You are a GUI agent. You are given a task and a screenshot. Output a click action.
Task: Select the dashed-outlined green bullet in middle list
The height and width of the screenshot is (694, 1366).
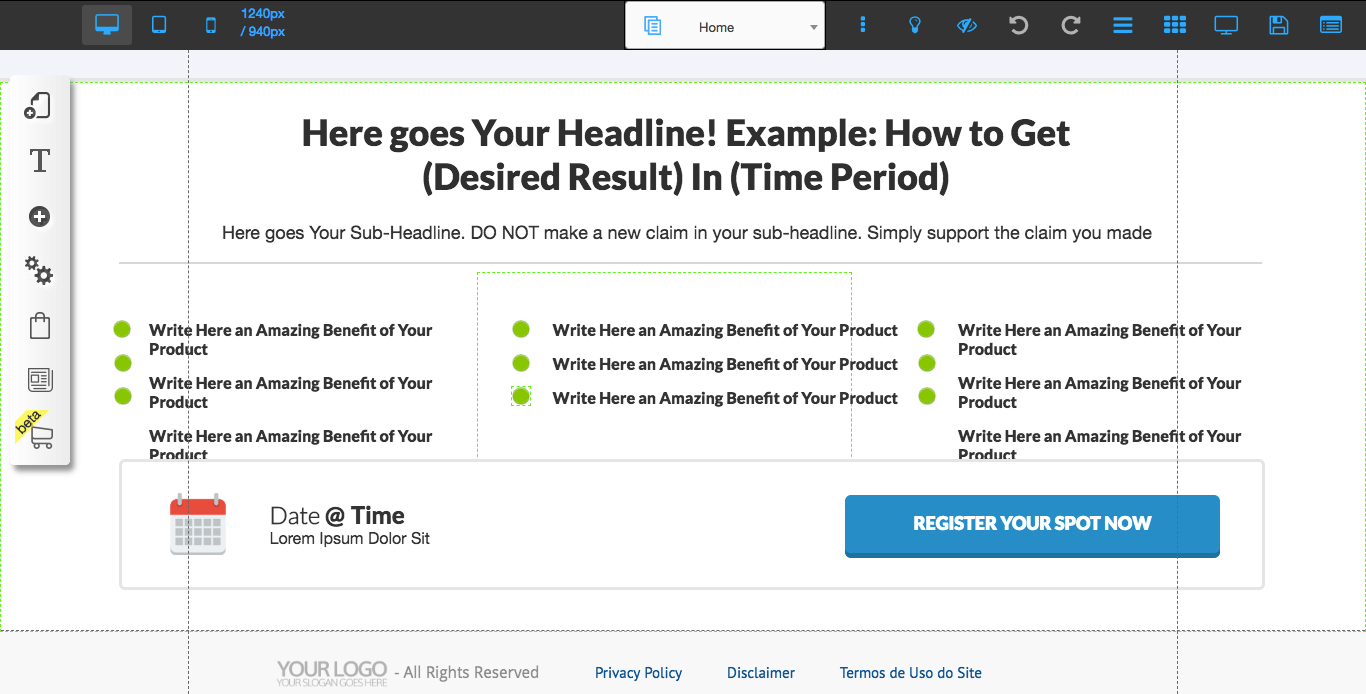521,397
